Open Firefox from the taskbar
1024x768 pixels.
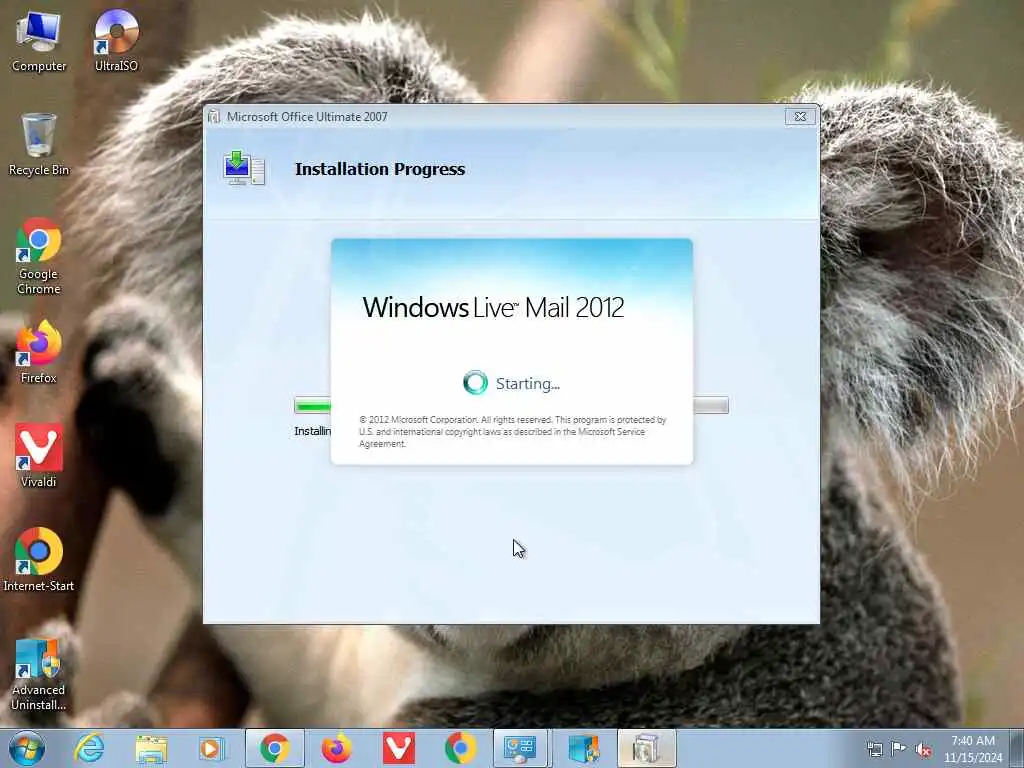pyautogui.click(x=336, y=748)
